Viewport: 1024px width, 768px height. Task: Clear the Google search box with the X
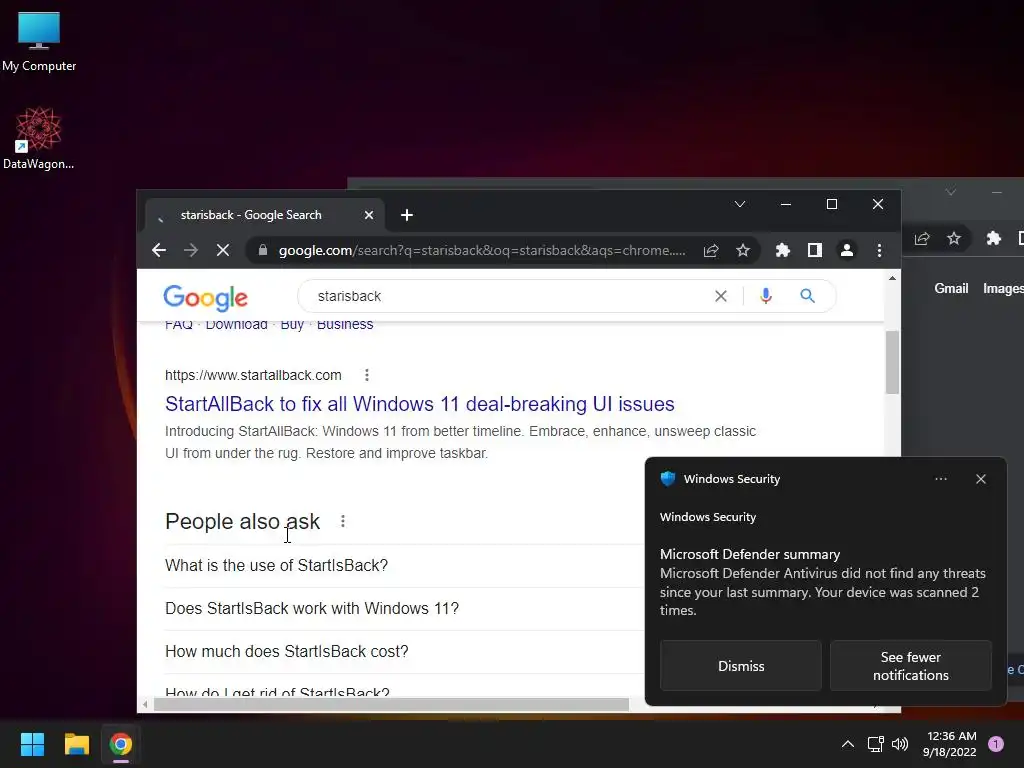click(x=721, y=296)
